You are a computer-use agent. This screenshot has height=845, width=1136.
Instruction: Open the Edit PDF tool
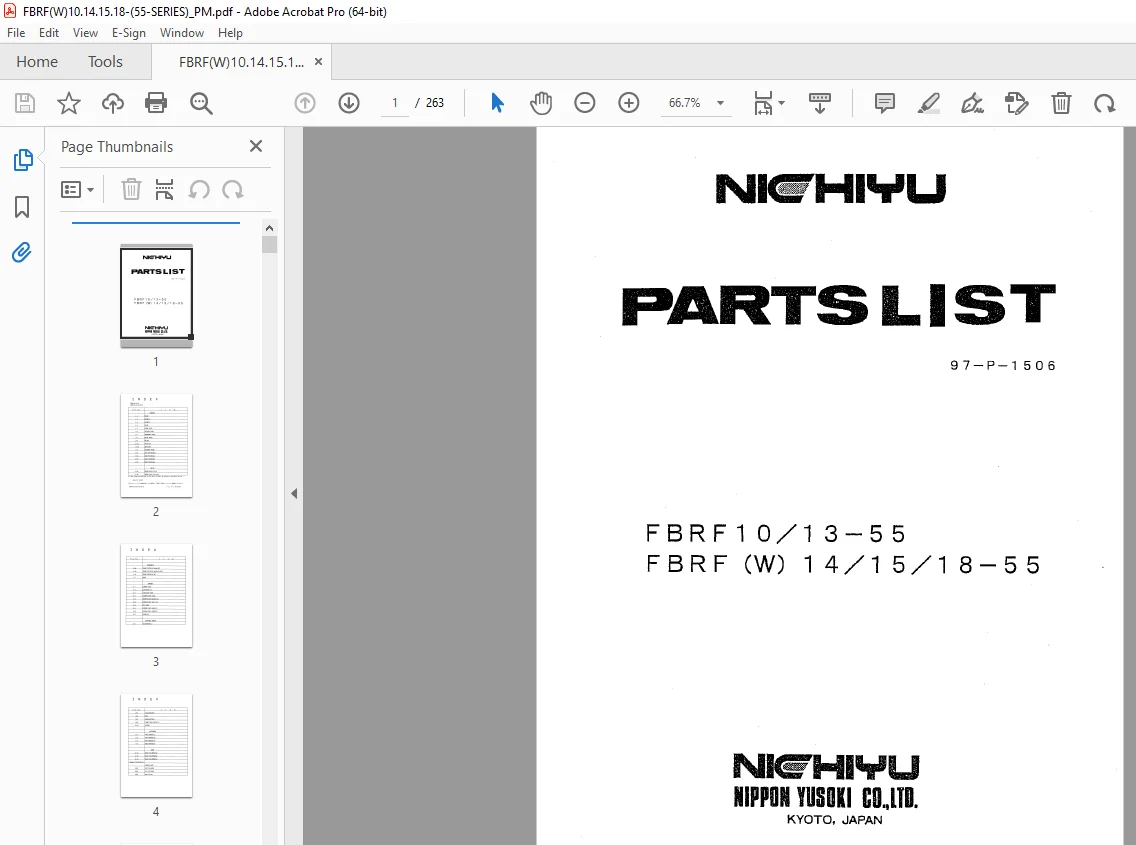click(x=1016, y=103)
